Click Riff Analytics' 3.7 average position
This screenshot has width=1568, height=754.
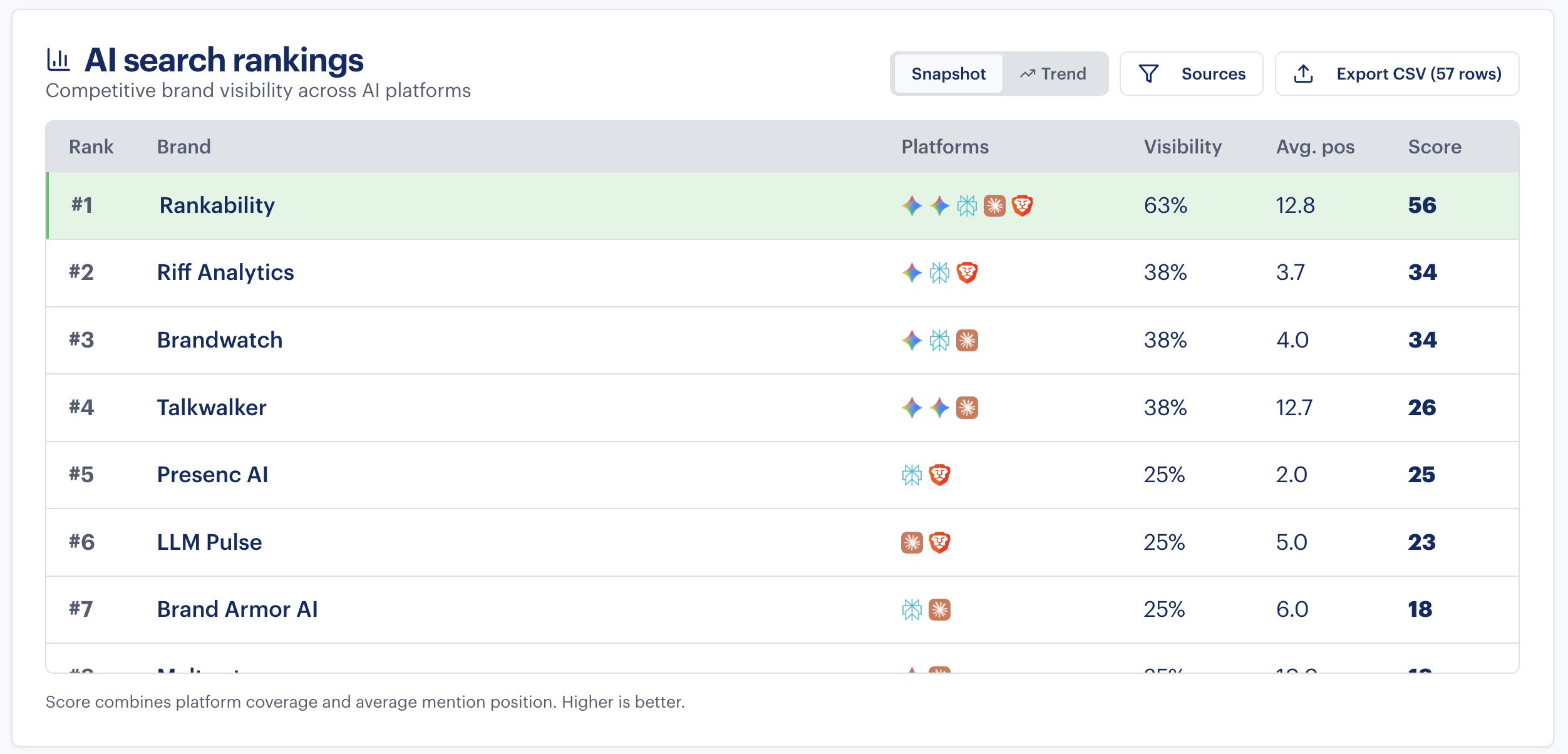1290,272
